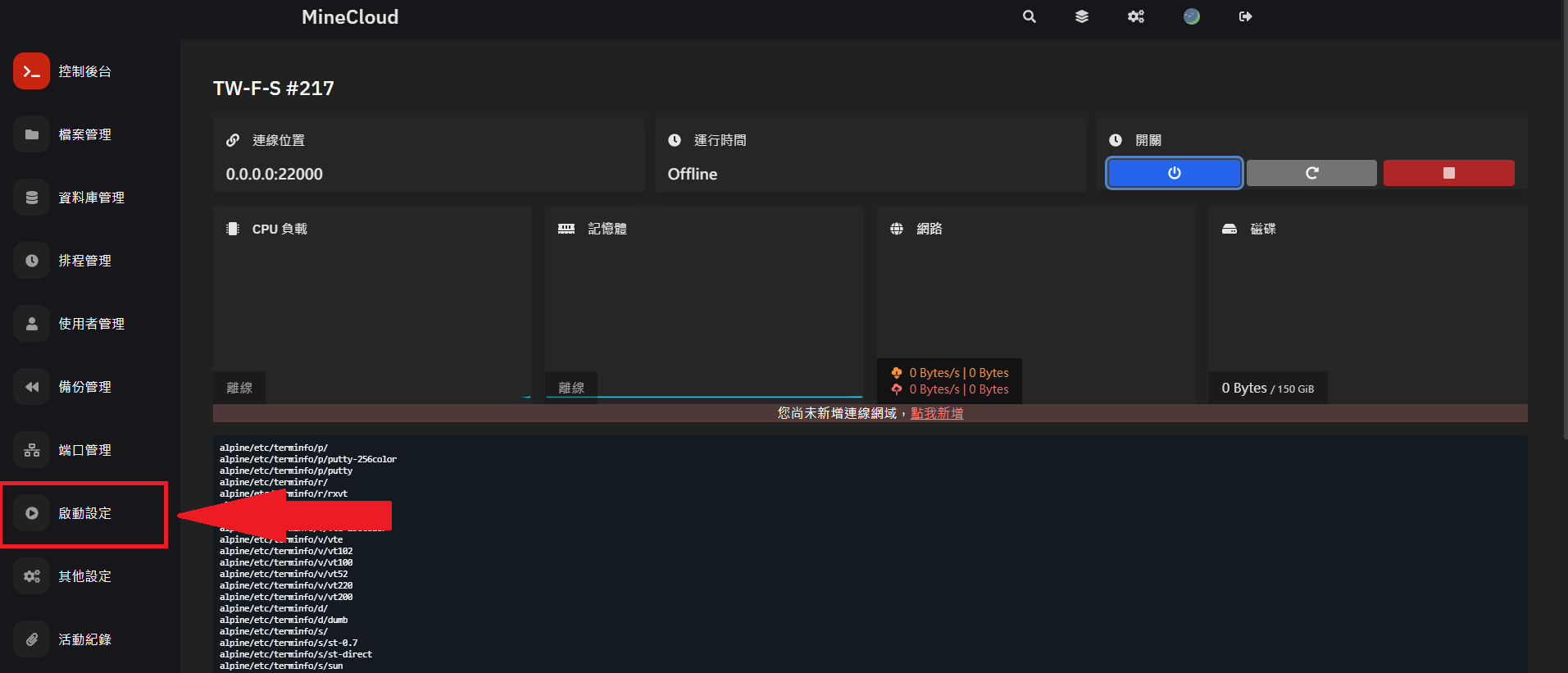Click the rewind icon for 備份管理

point(31,387)
